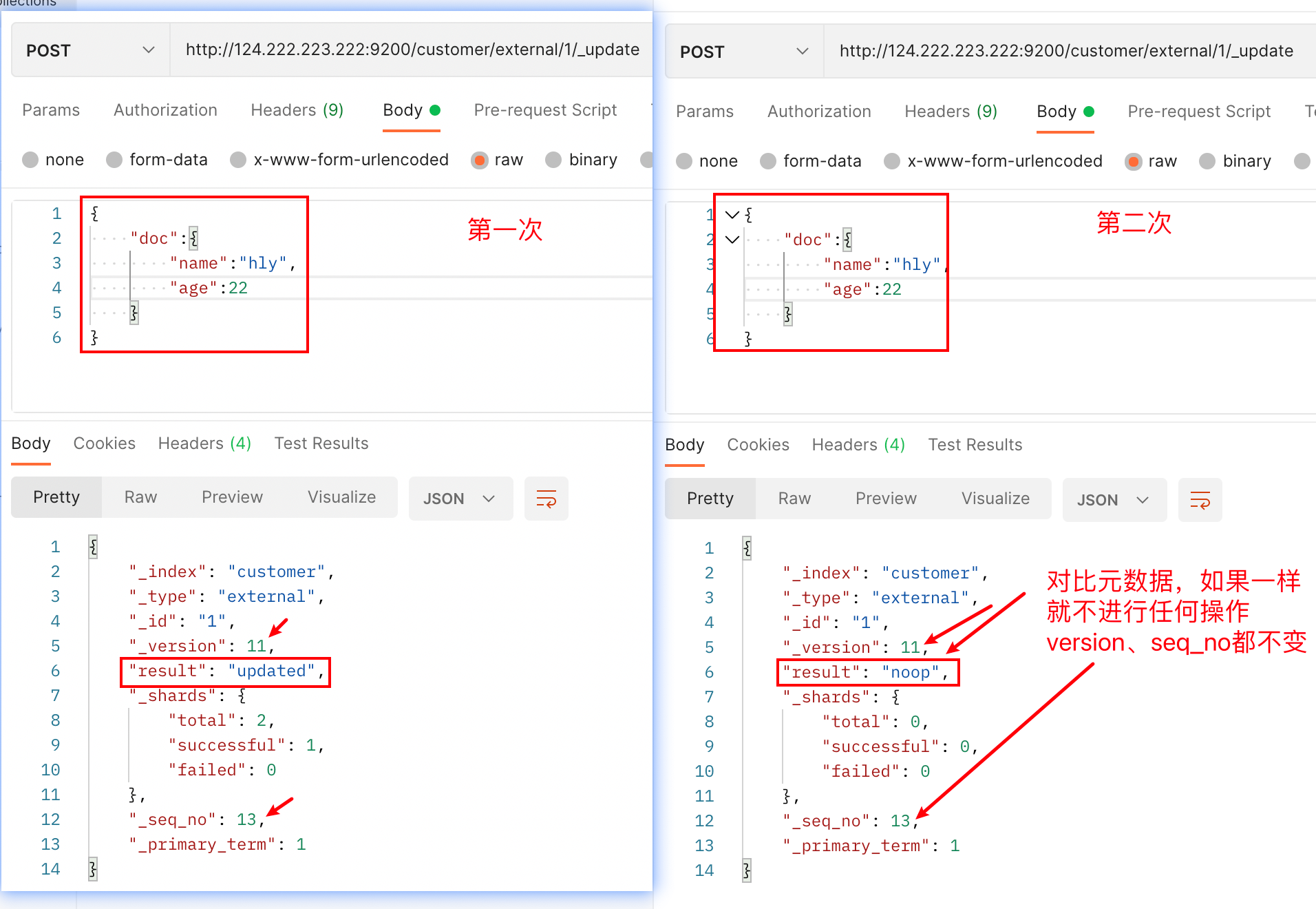Switch to the Params tab on left request
Image resolution: width=1316 pixels, height=909 pixels.
coord(50,110)
